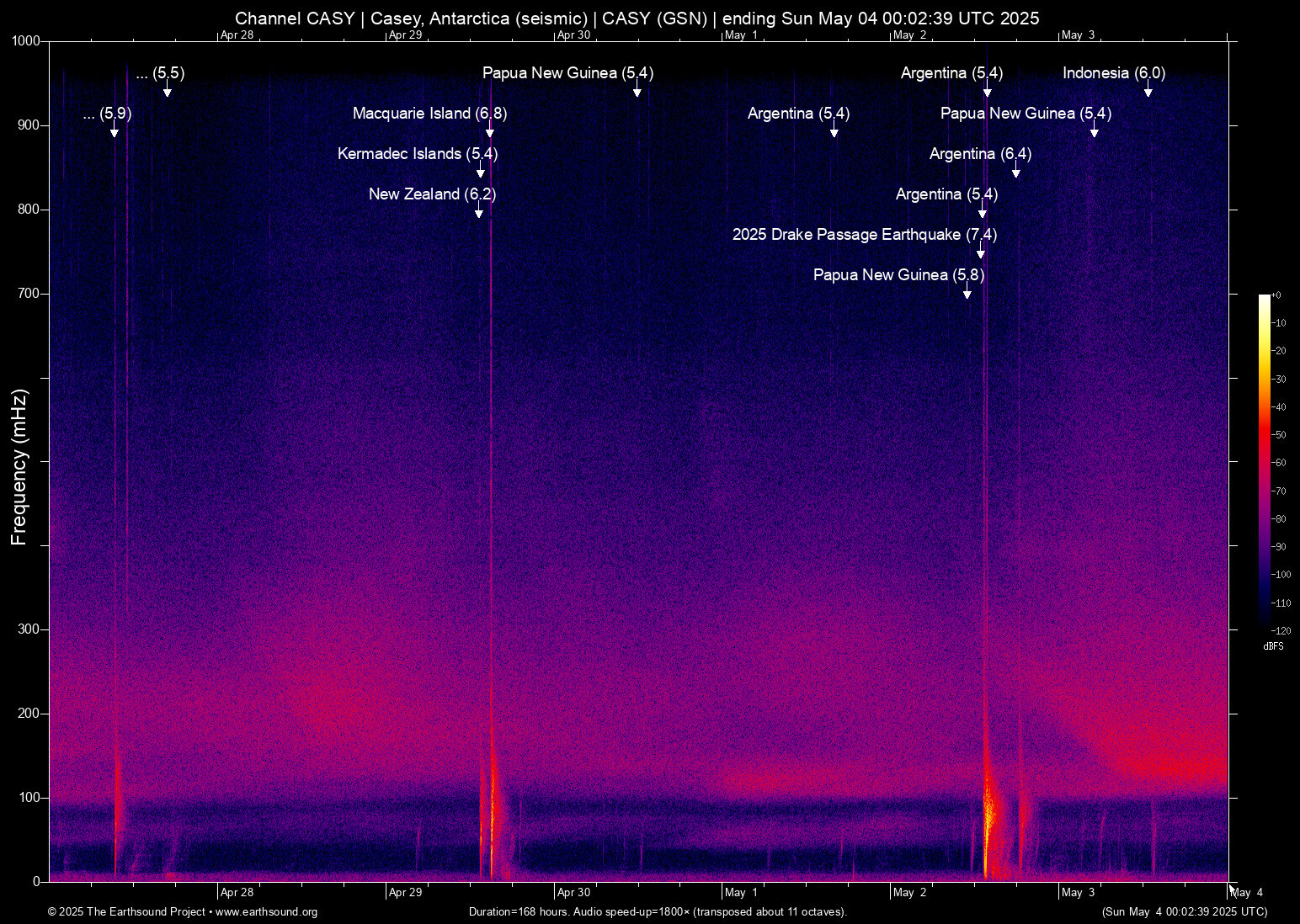Select the May 1 label on bottom axis
This screenshot has width=1300, height=924.
click(x=741, y=893)
